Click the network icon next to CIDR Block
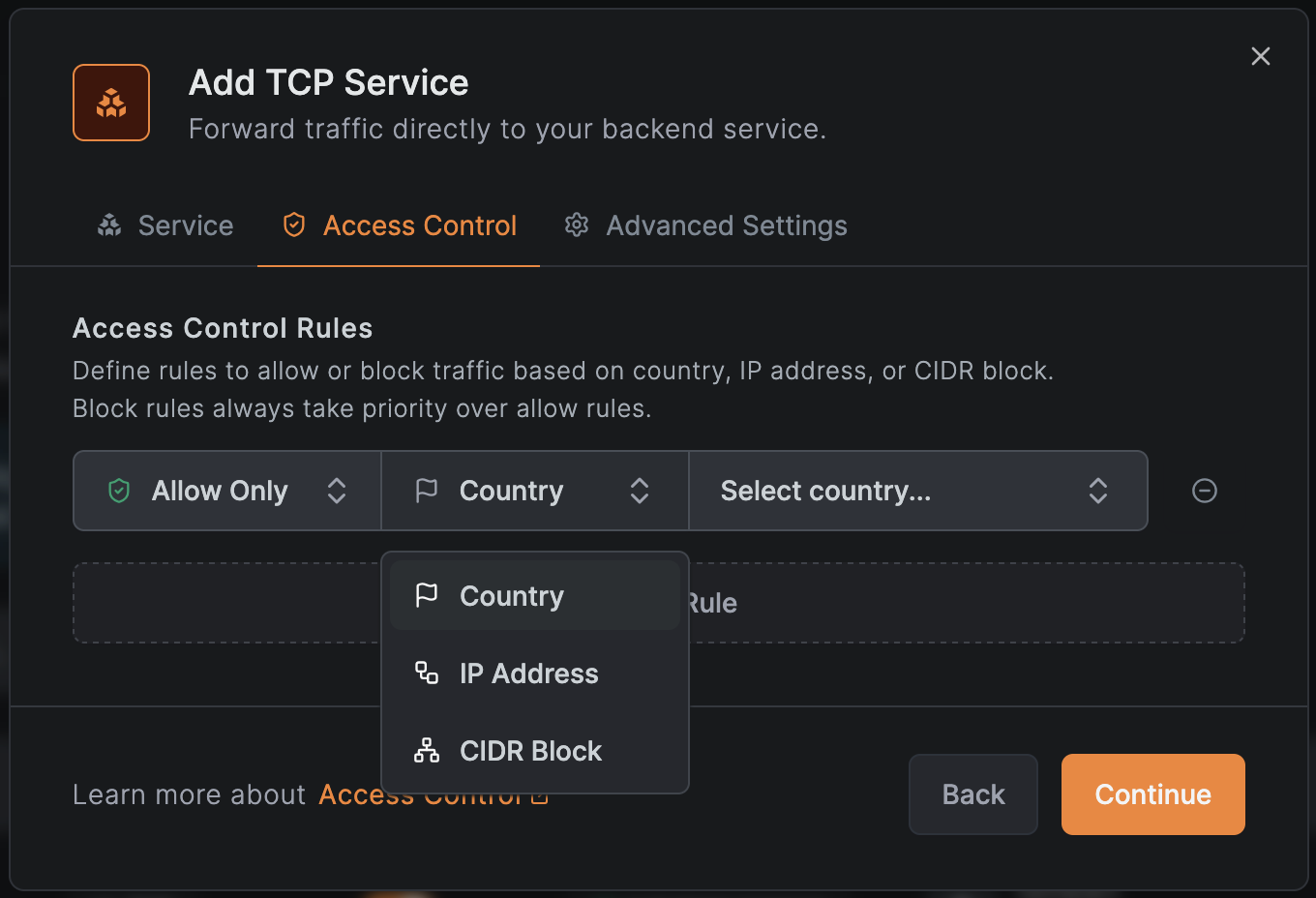Screen dimensions: 1316x898 (427, 751)
